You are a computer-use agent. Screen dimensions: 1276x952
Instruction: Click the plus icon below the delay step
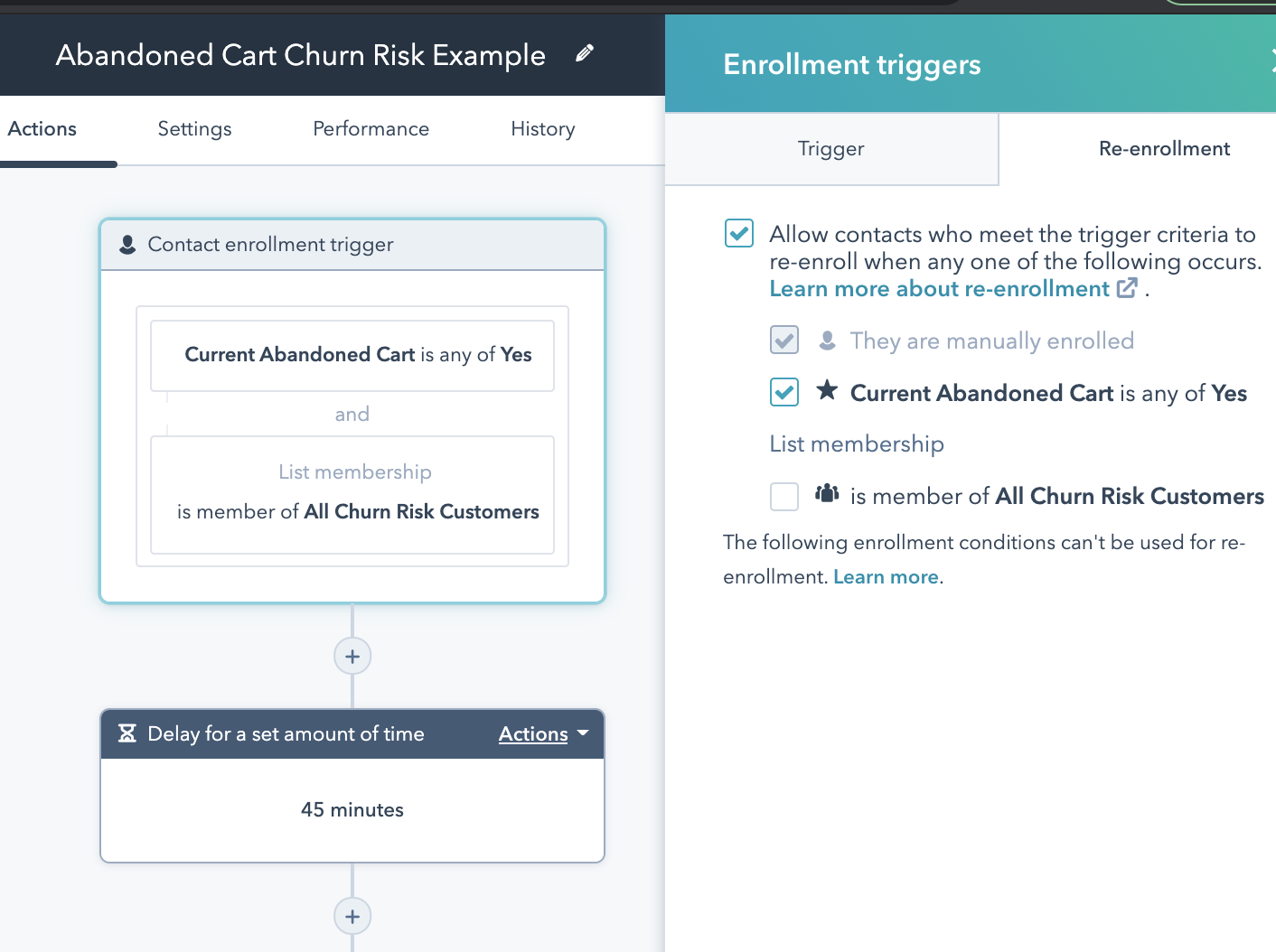coord(352,917)
